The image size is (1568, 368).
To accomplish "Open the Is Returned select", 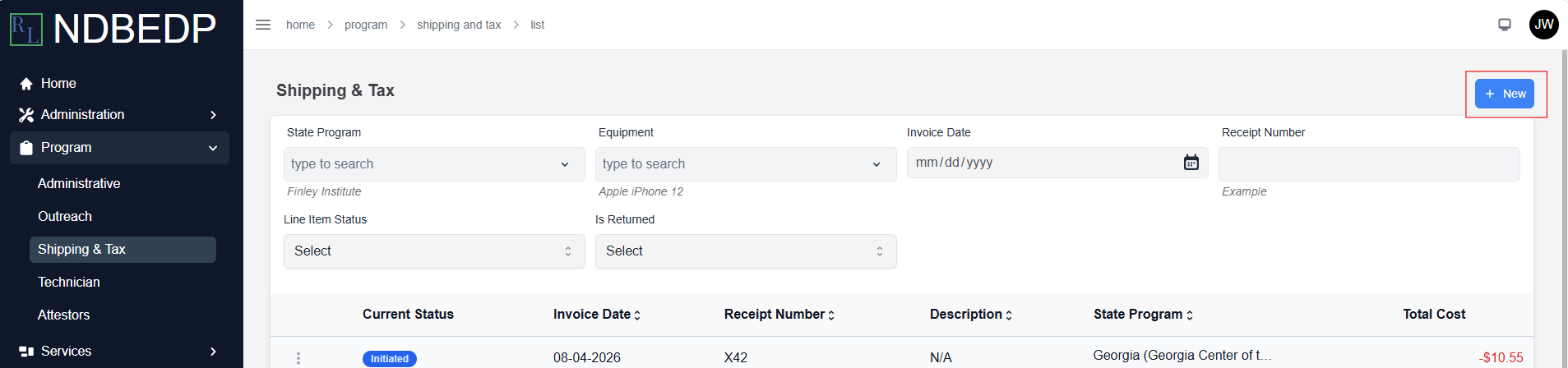I will [746, 251].
